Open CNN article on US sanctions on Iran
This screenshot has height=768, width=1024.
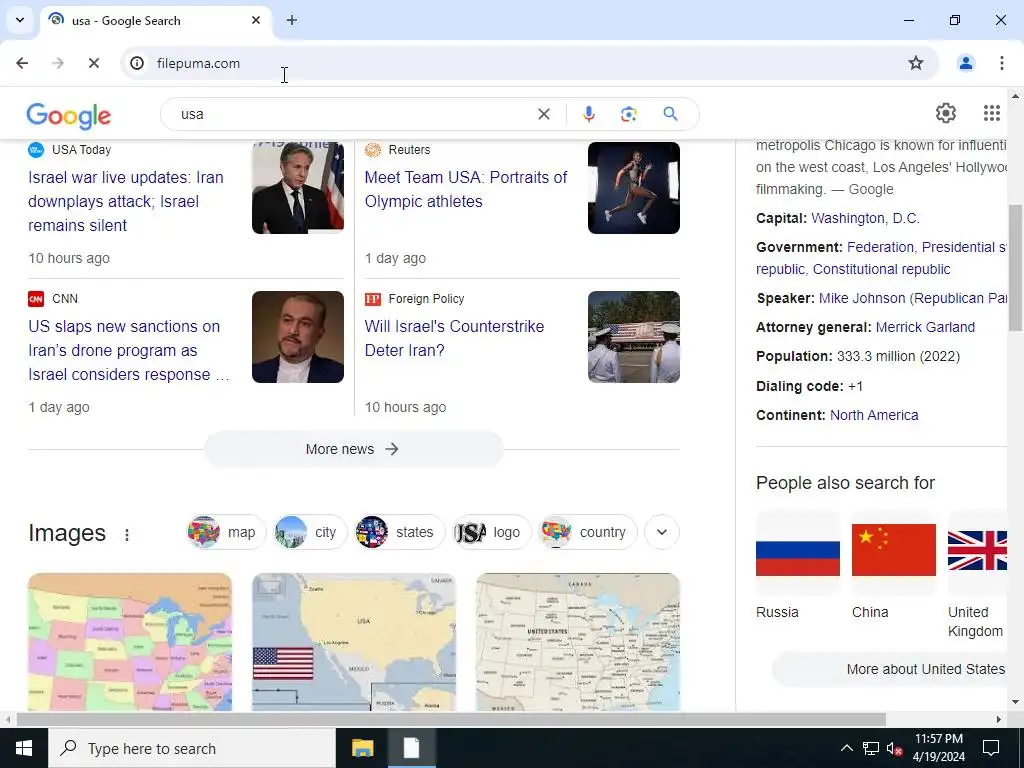click(129, 350)
